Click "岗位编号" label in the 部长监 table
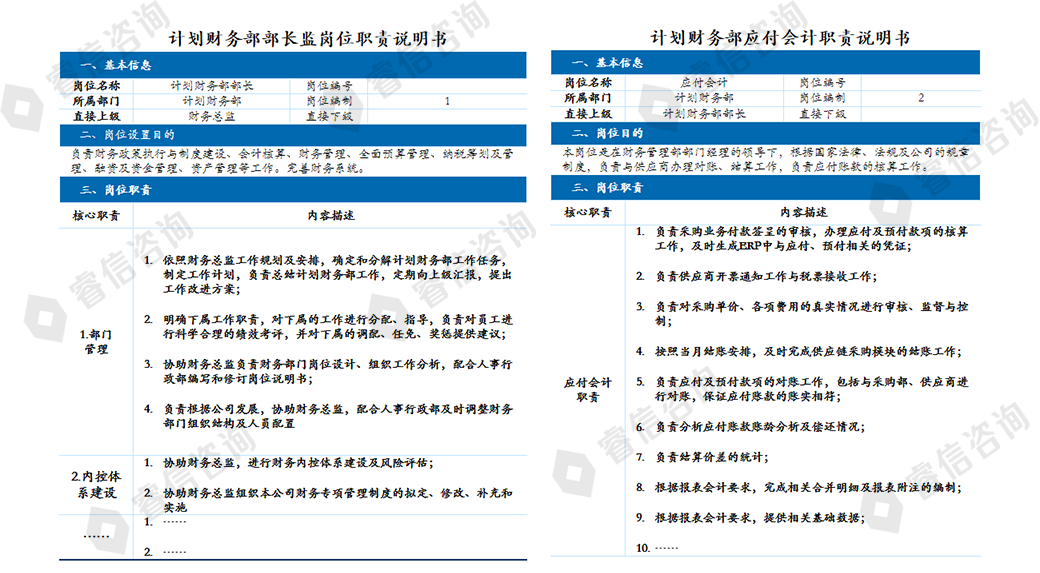This screenshot has height=573, width=1040. [x=329, y=86]
